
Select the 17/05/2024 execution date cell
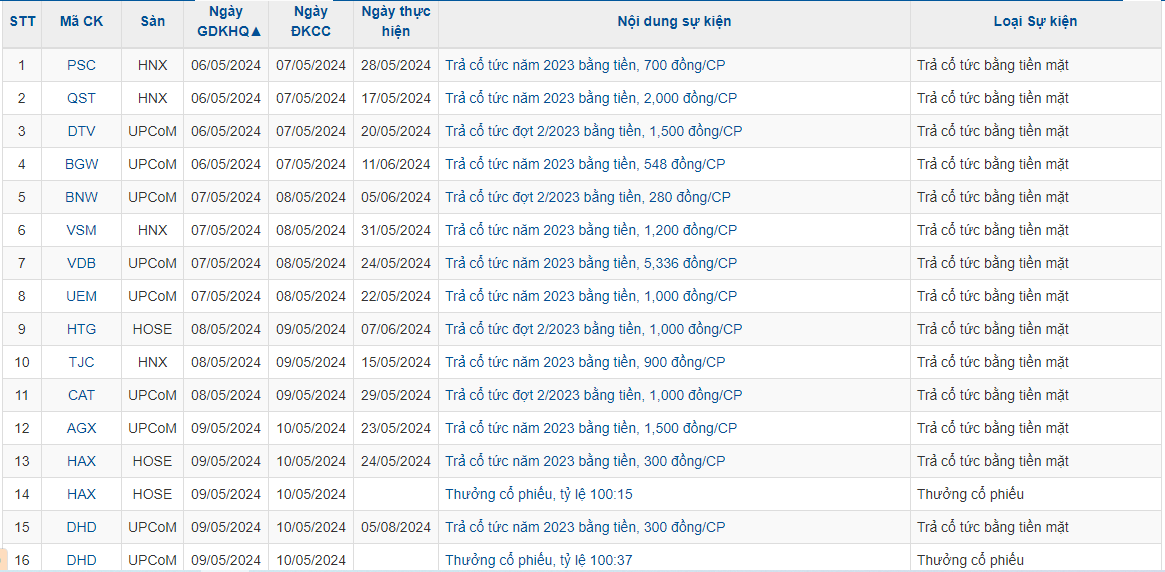click(396, 98)
